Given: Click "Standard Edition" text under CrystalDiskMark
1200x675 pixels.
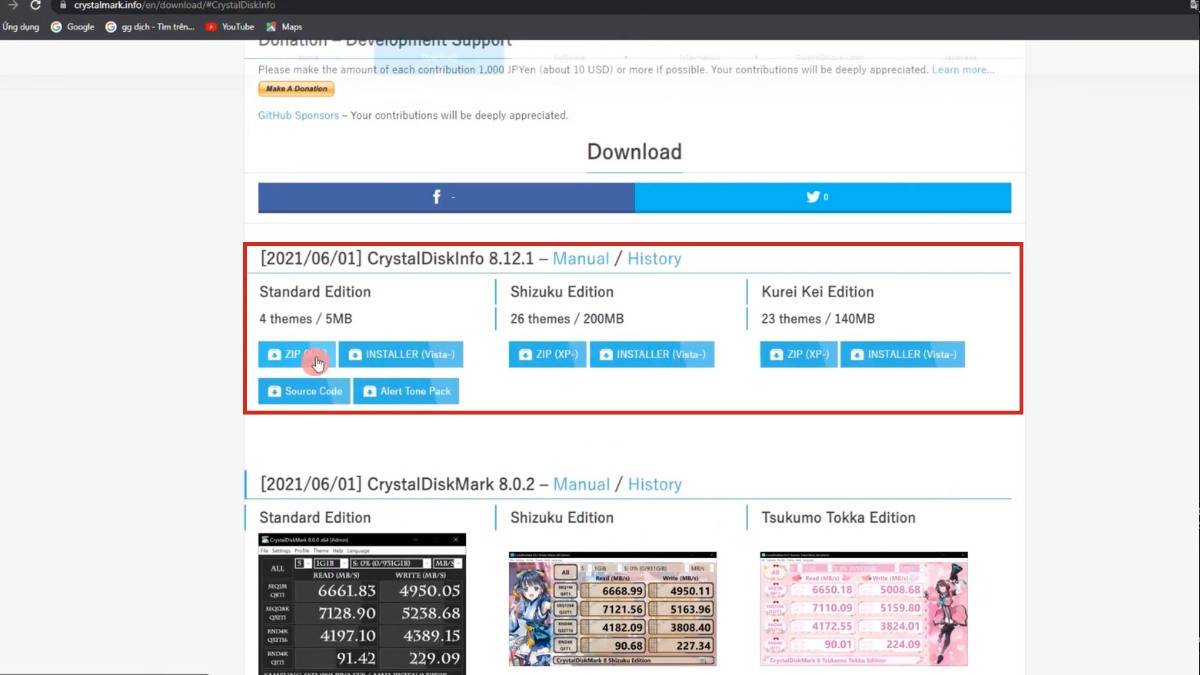Looking at the screenshot, I should tap(315, 518).
